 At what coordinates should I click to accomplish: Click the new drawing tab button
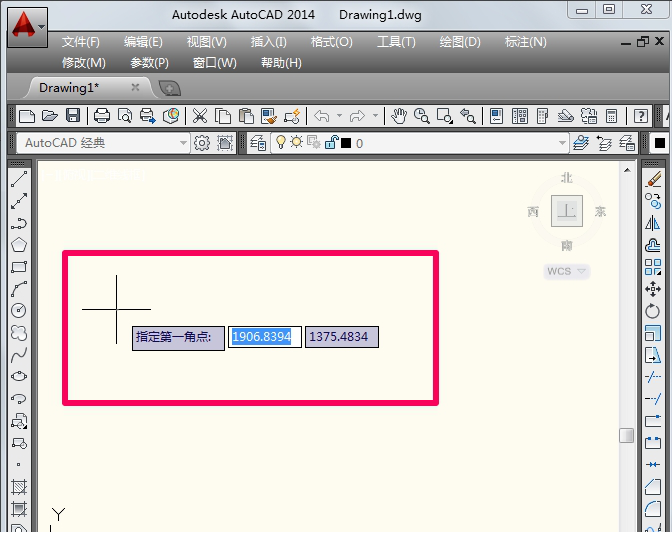coord(169,88)
